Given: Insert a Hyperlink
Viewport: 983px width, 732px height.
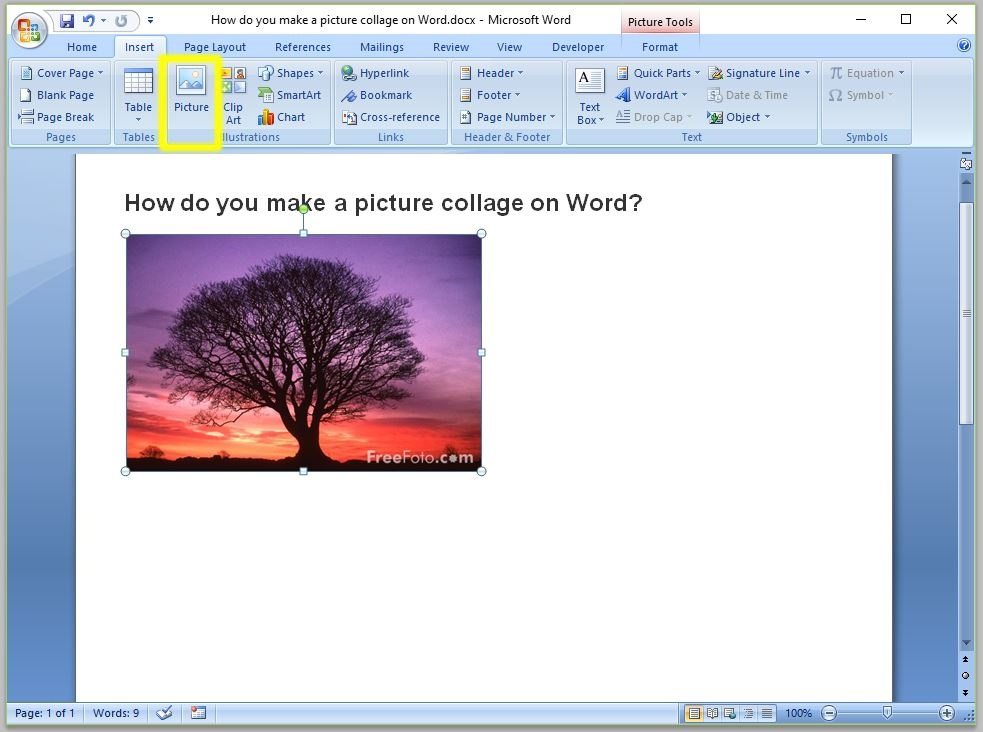Looking at the screenshot, I should [375, 73].
